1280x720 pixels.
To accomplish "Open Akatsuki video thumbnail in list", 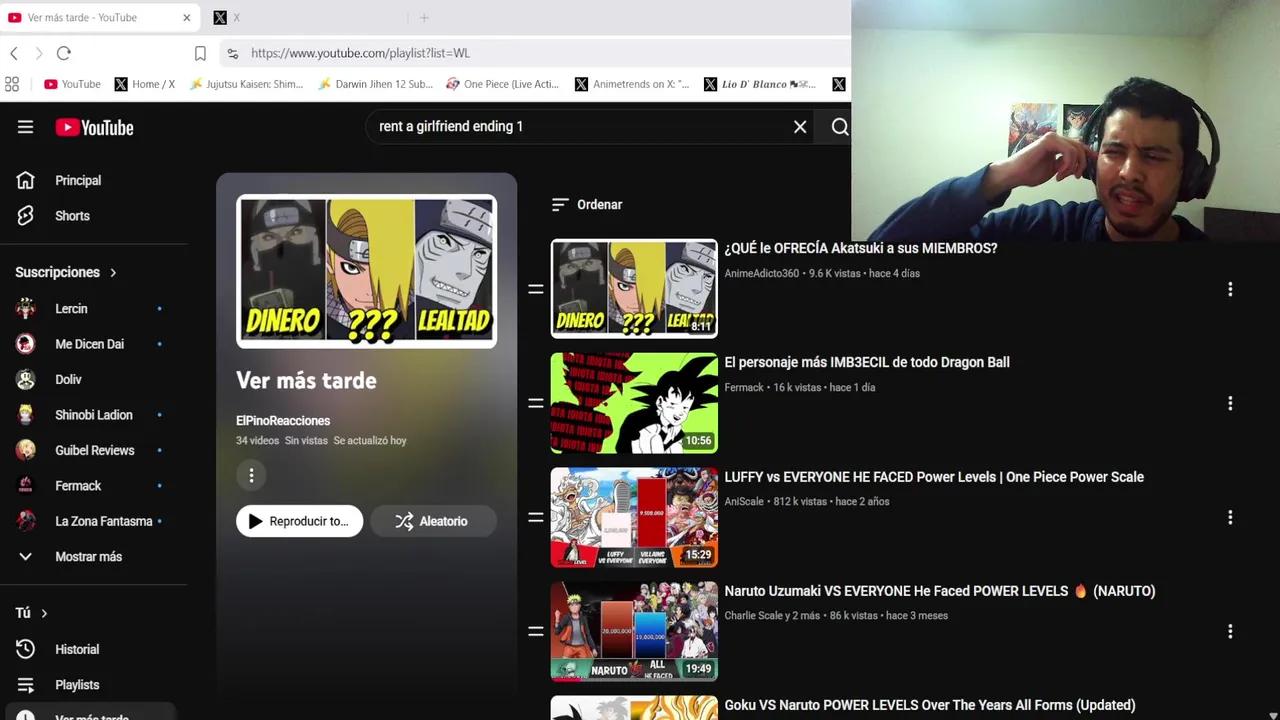I will pos(634,289).
